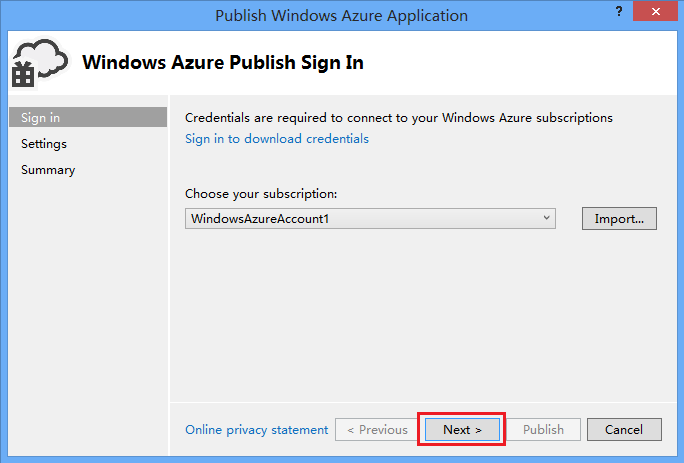684x463 pixels.
Task: Open the Online privacy statement link
Action: pos(256,430)
